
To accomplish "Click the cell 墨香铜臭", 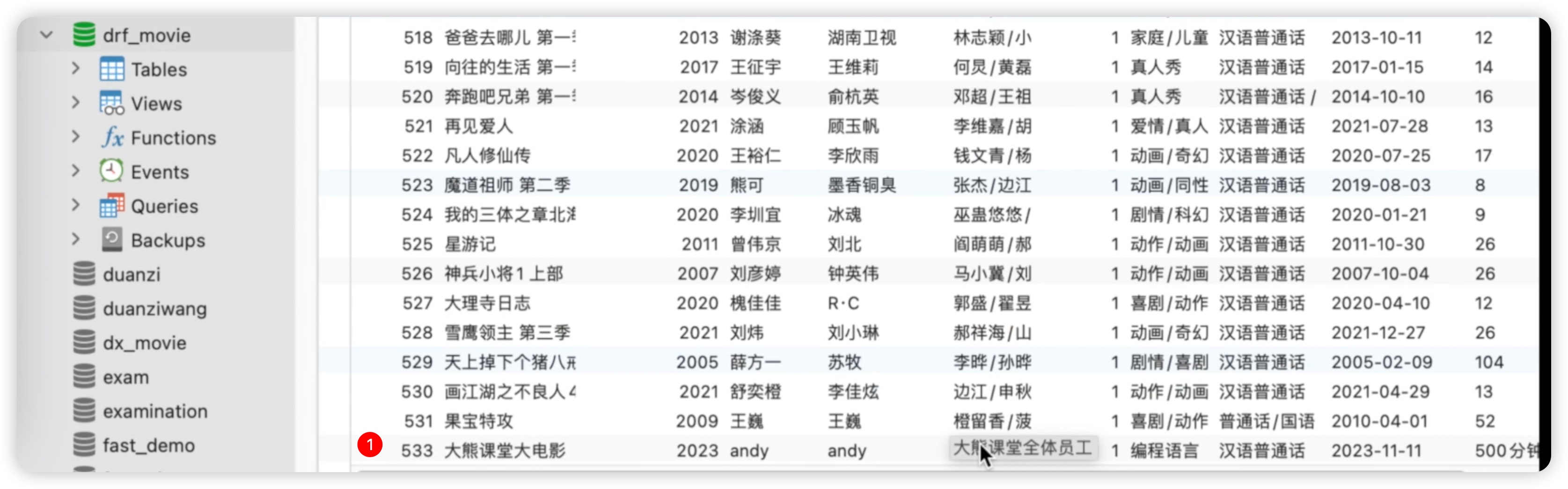I will pyautogui.click(x=861, y=185).
